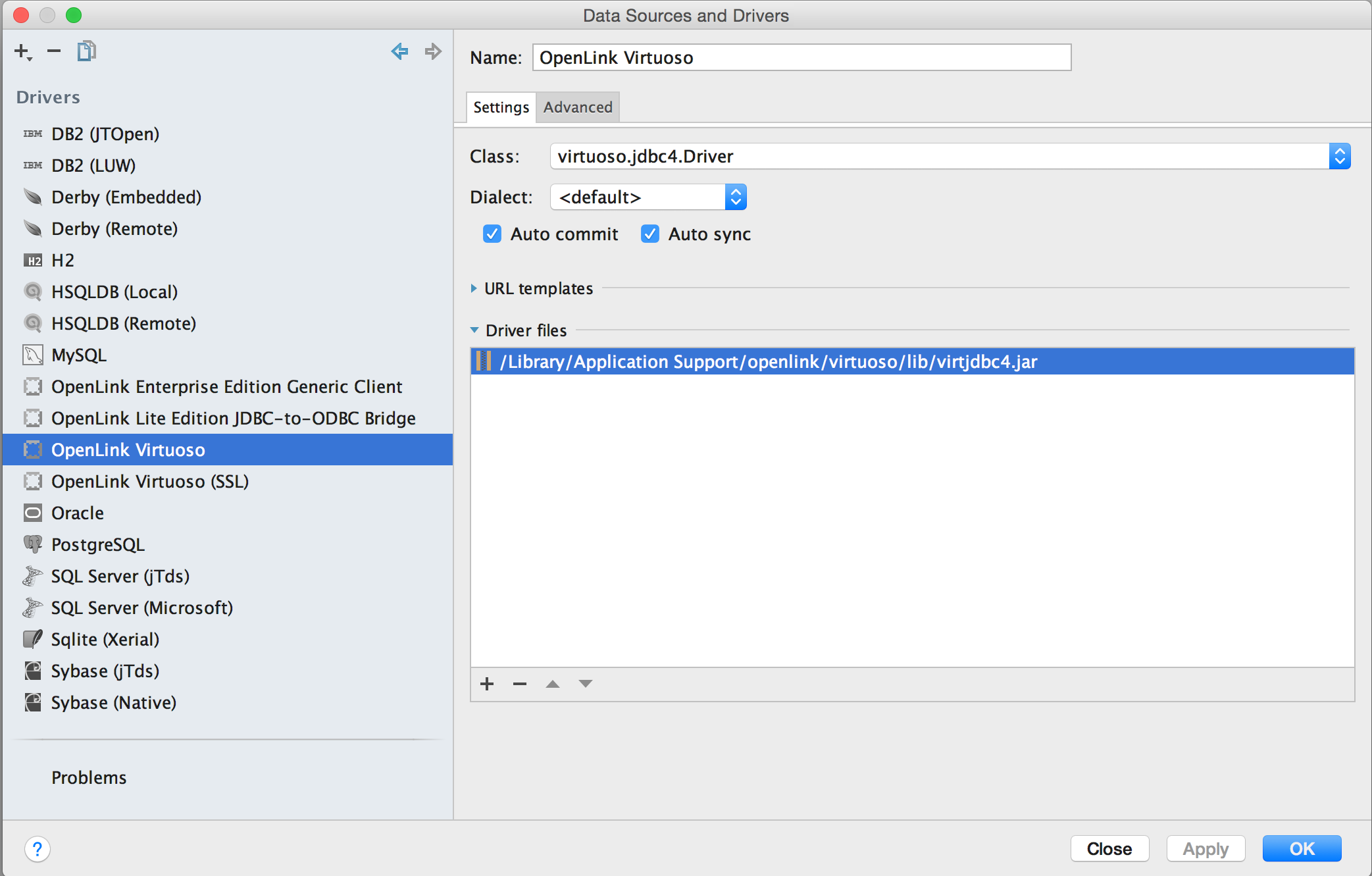Click the HSQLDB (Remote) icon
Image resolution: width=1372 pixels, height=876 pixels.
[33, 323]
